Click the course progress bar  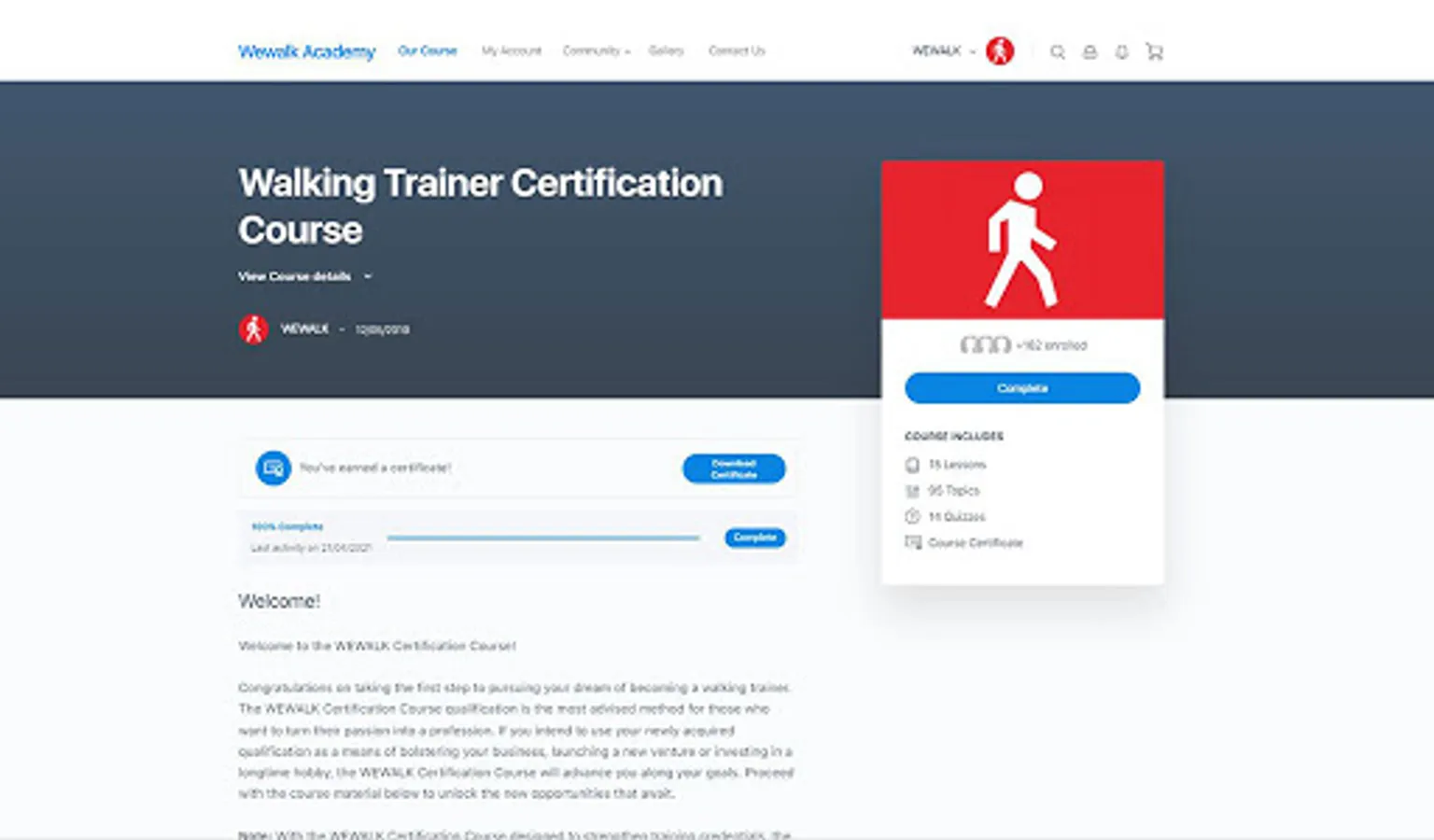tap(543, 538)
